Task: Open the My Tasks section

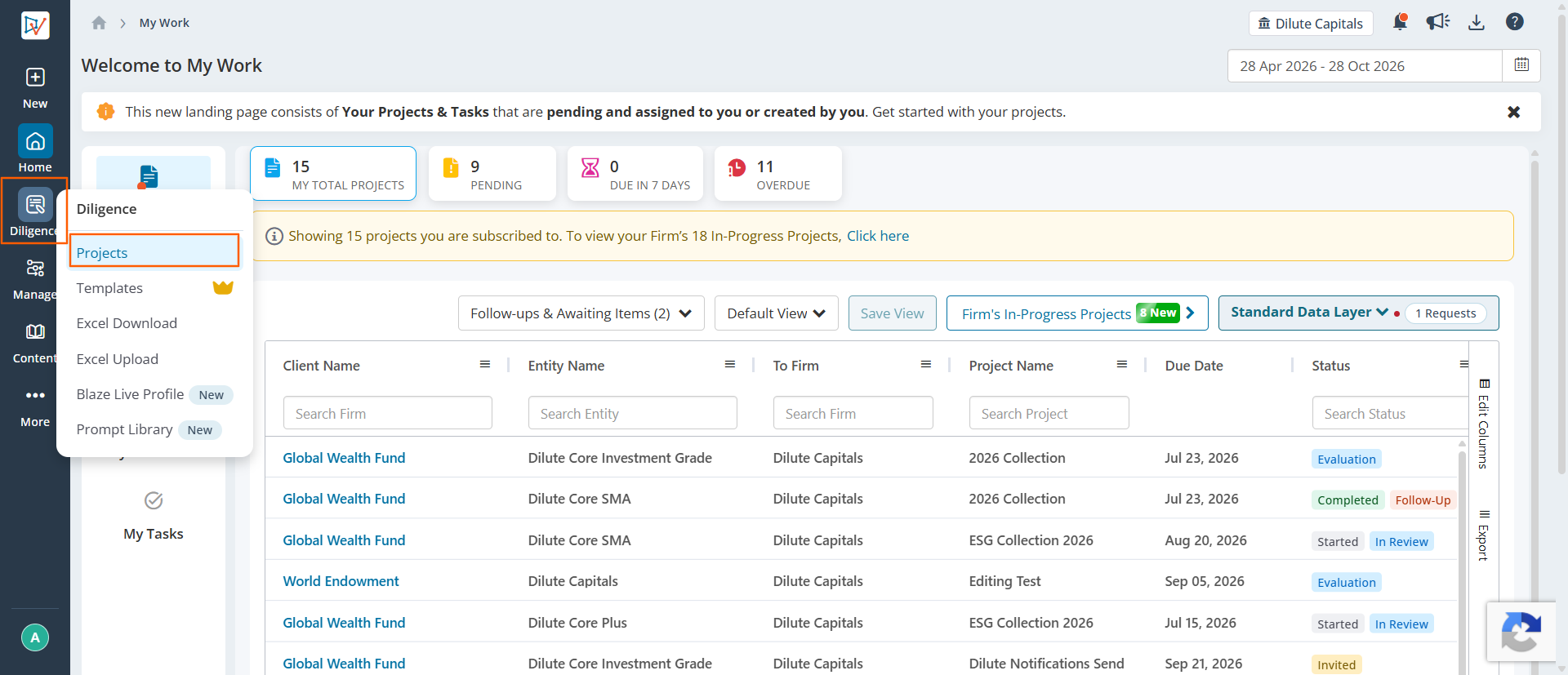Action: (x=154, y=517)
